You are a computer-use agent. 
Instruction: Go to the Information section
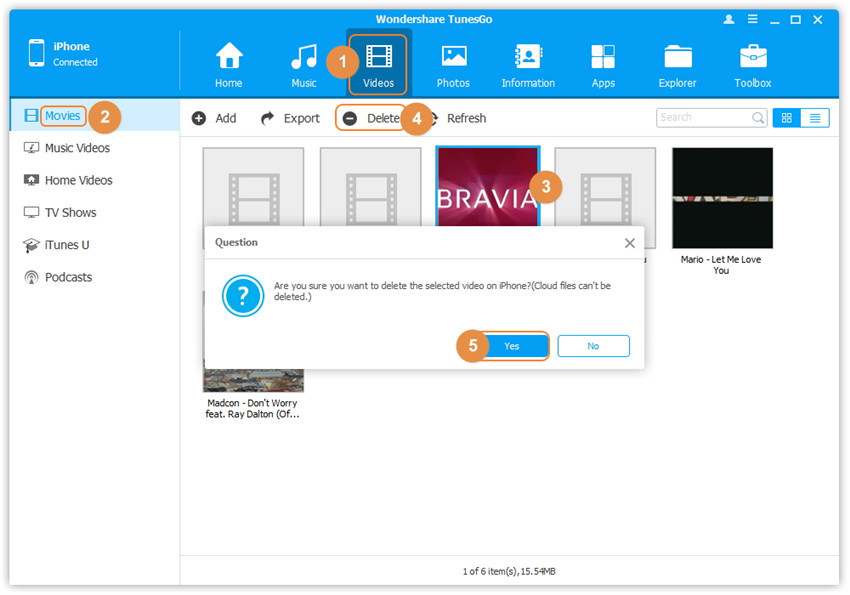tap(528, 64)
